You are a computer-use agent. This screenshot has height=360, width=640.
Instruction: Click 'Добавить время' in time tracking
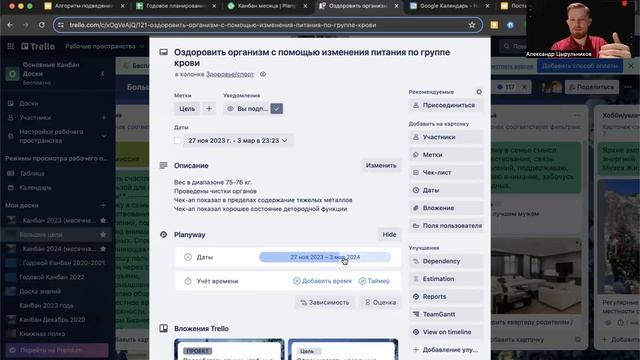click(x=322, y=281)
